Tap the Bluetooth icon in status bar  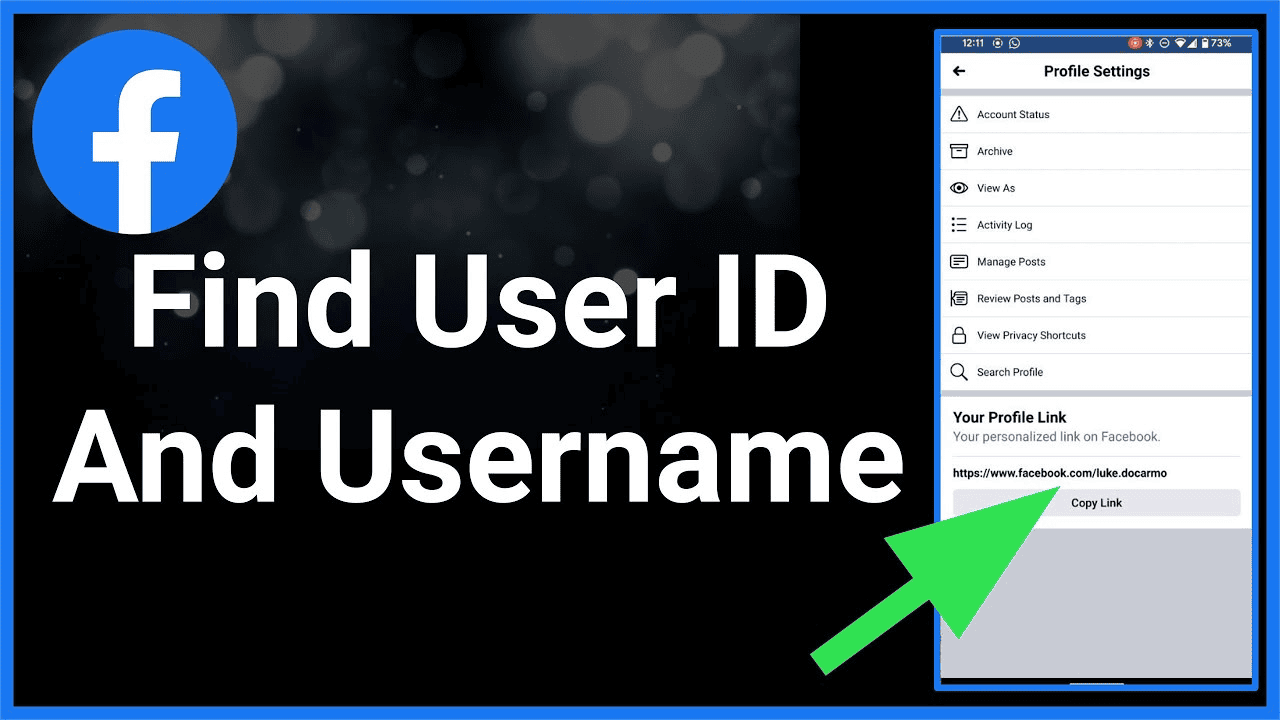(x=1149, y=43)
